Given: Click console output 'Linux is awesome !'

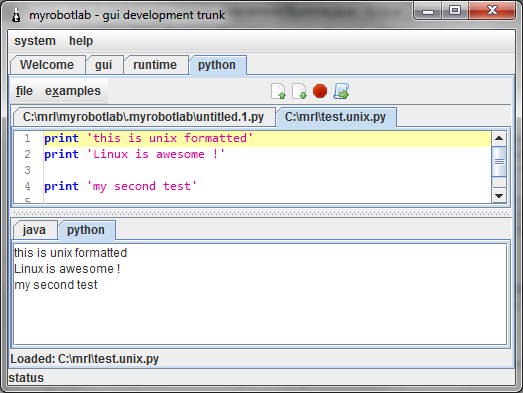Looking at the screenshot, I should (67, 269).
